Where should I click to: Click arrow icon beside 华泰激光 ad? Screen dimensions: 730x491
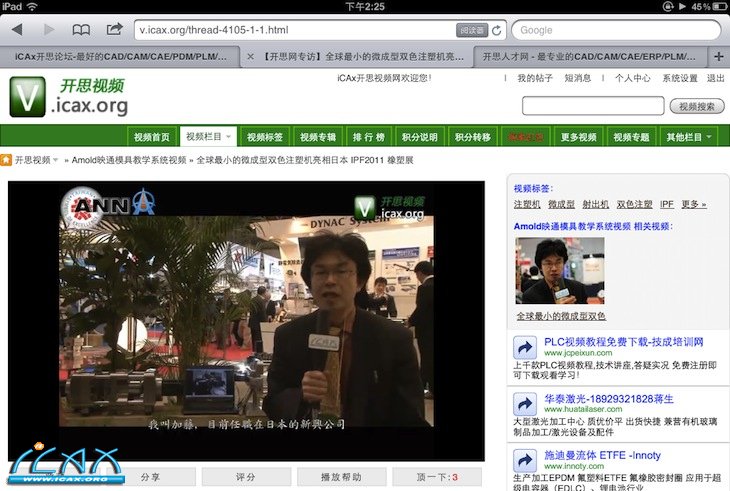tap(525, 404)
